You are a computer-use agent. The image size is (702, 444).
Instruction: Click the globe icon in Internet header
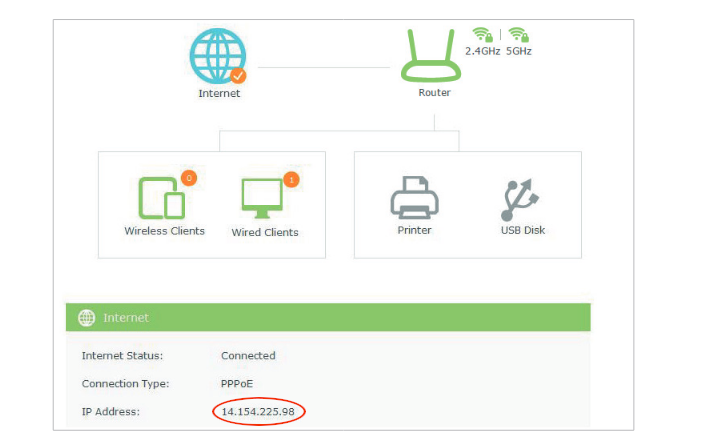[86, 318]
